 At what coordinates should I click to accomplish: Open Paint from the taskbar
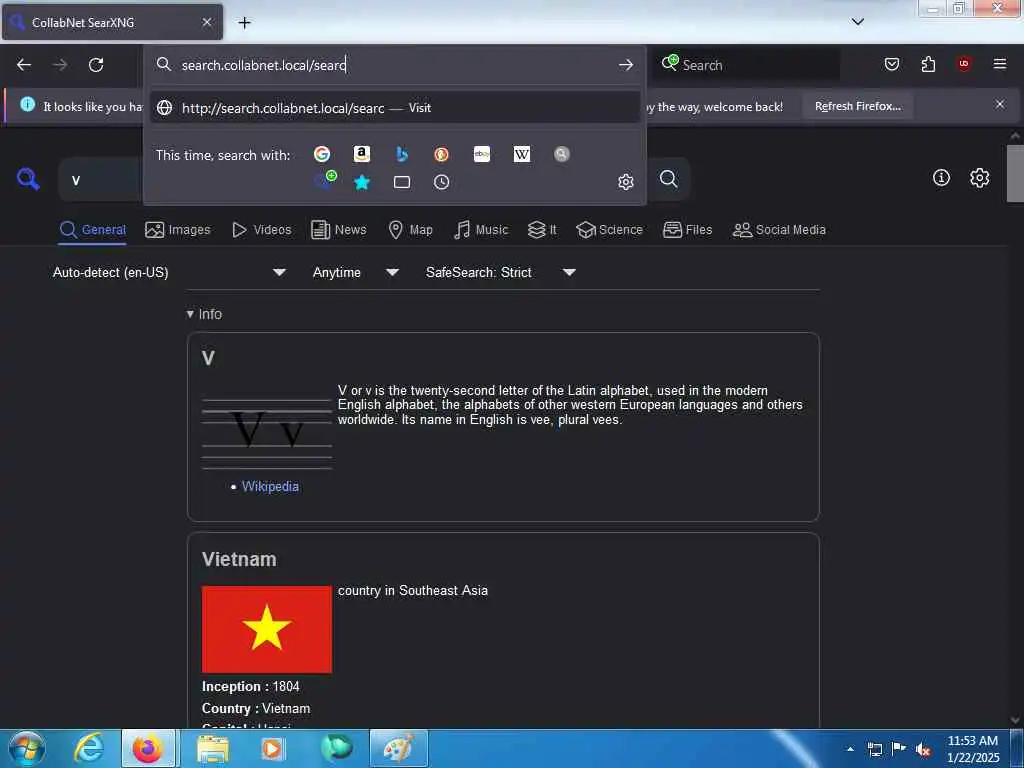(398, 748)
